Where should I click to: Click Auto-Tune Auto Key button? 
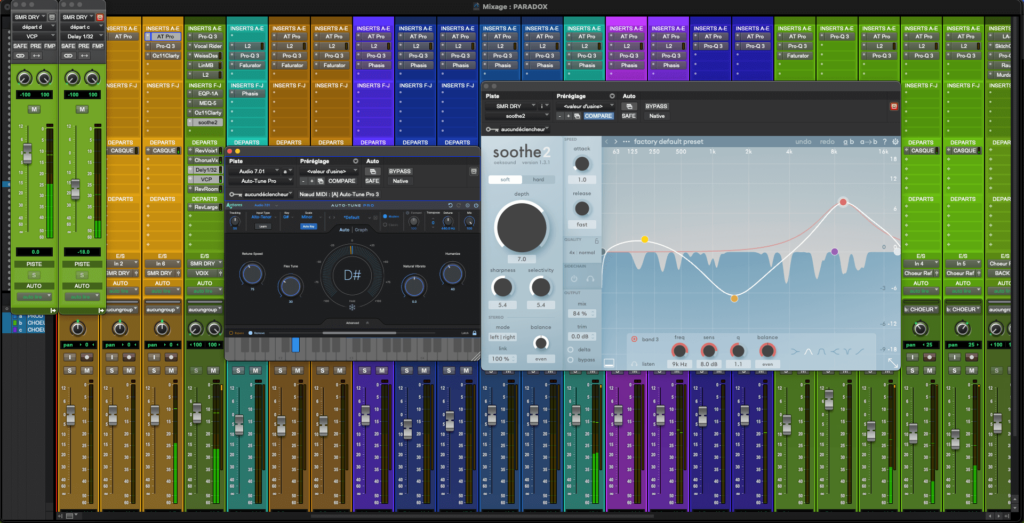point(308,227)
